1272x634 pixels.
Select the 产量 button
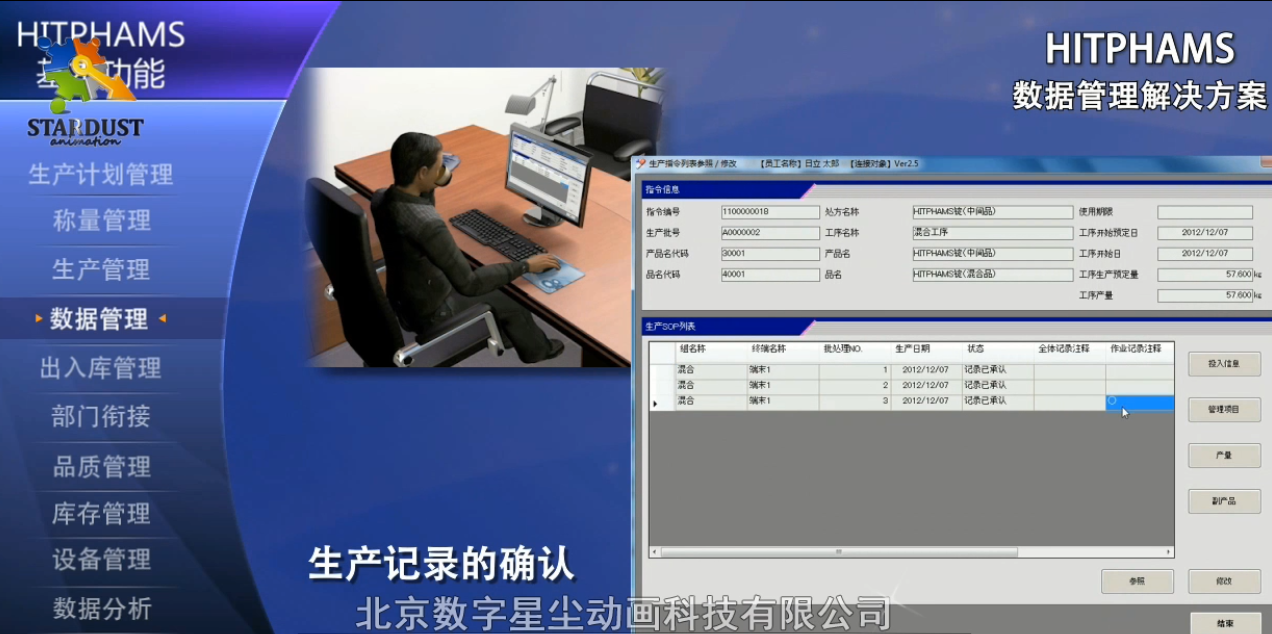[1224, 455]
